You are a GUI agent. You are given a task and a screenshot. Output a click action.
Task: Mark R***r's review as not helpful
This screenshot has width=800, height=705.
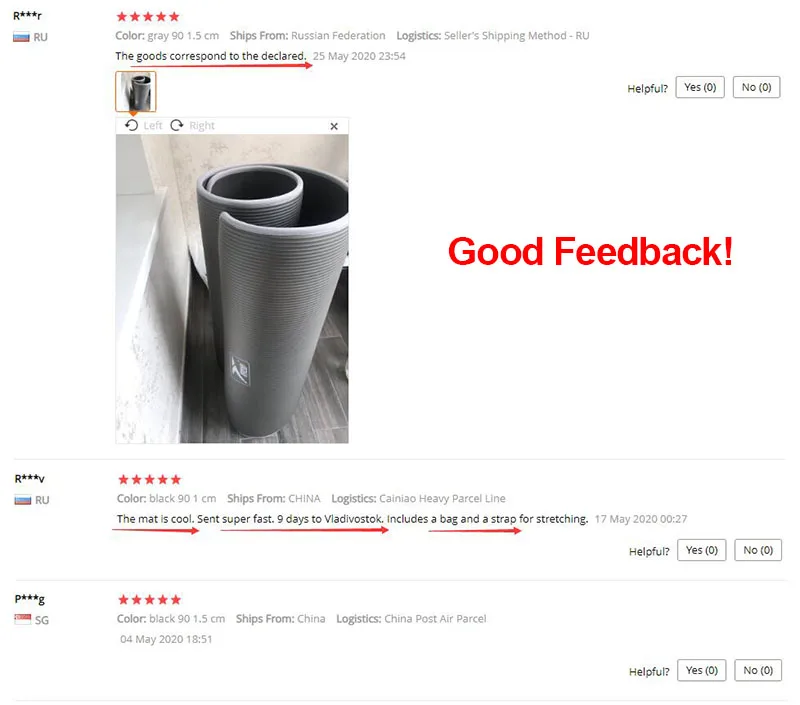point(757,87)
